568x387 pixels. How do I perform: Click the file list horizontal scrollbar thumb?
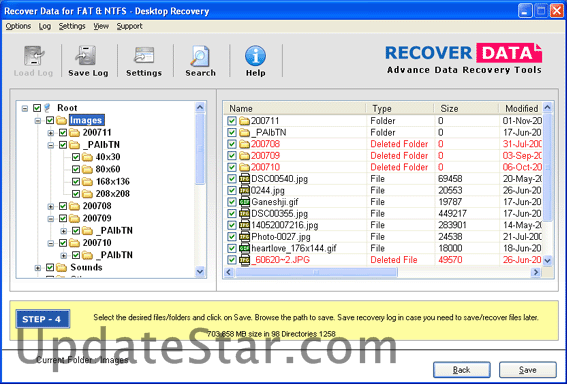coord(316,272)
